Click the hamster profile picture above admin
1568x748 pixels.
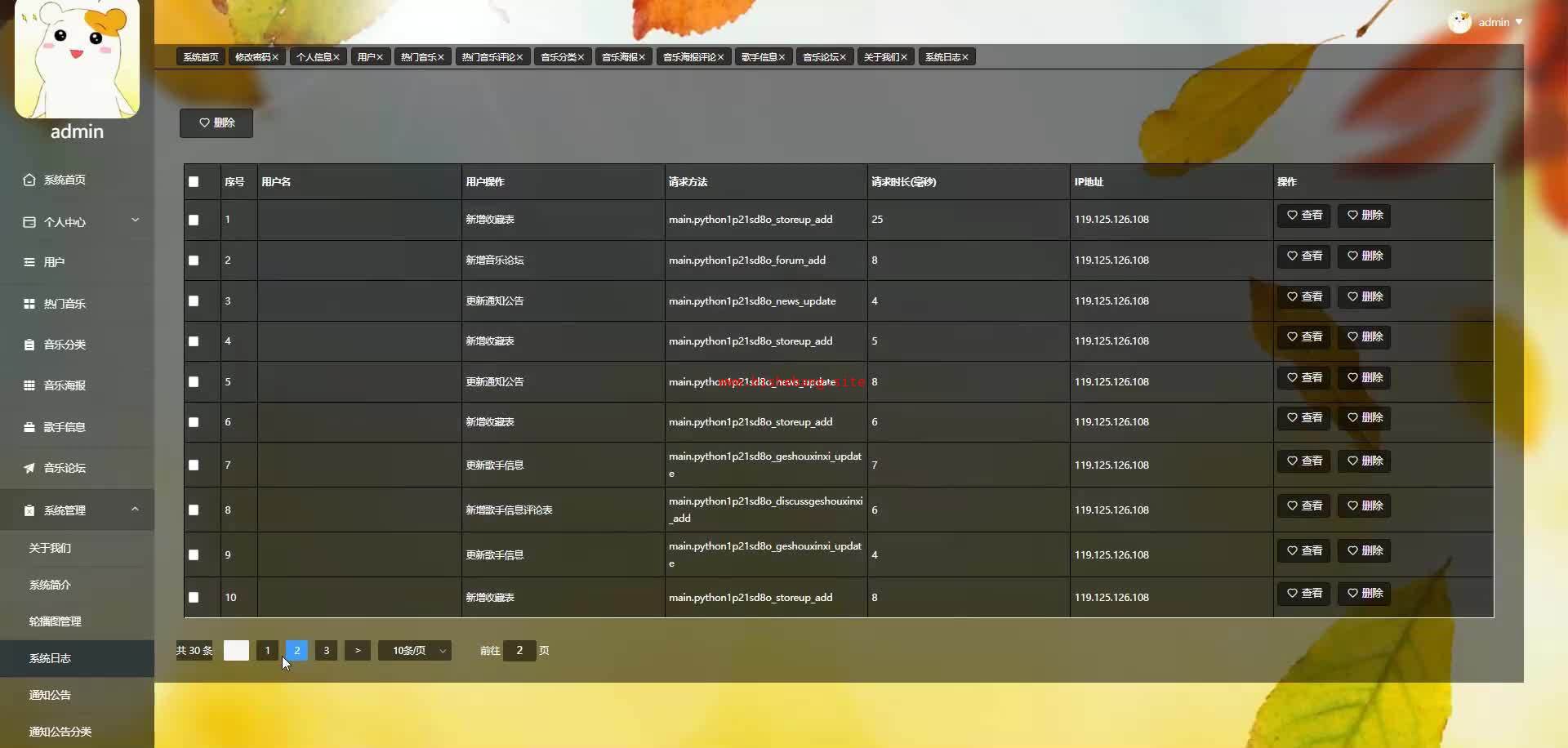tap(77, 57)
